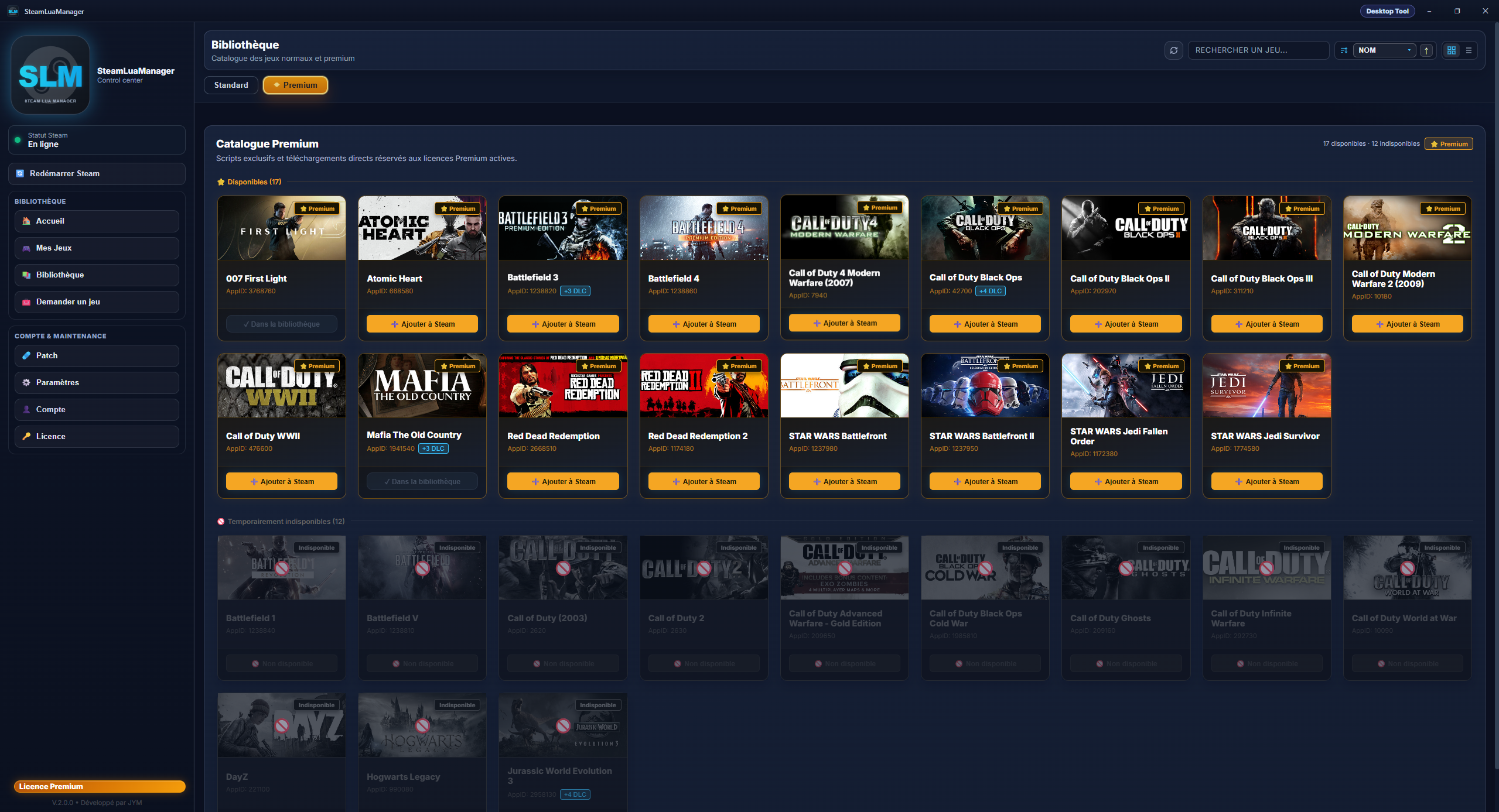
Task: Add Red Dead Redemption 2 to Steam
Action: [x=704, y=482]
